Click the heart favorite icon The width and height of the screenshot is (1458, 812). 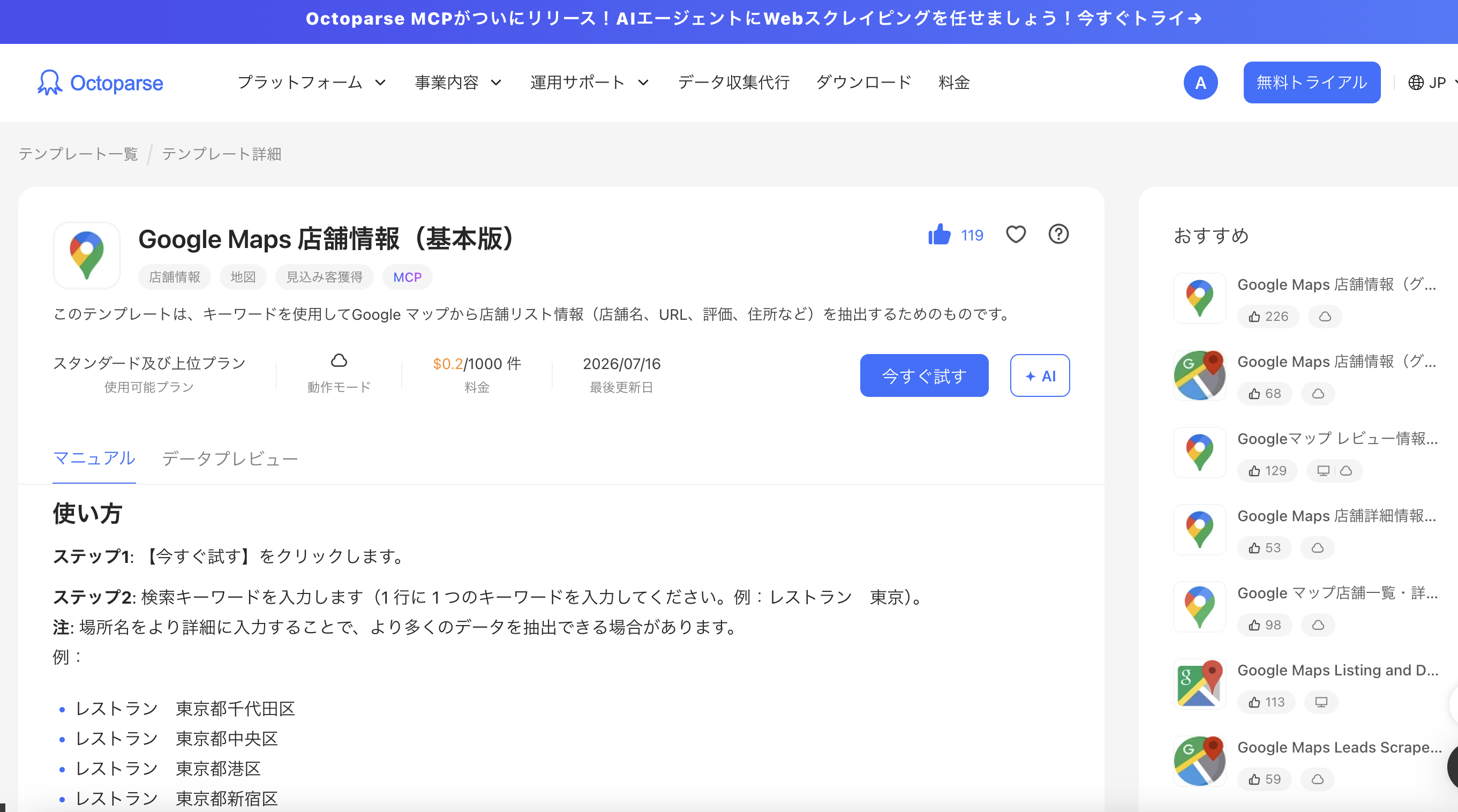(1016, 234)
